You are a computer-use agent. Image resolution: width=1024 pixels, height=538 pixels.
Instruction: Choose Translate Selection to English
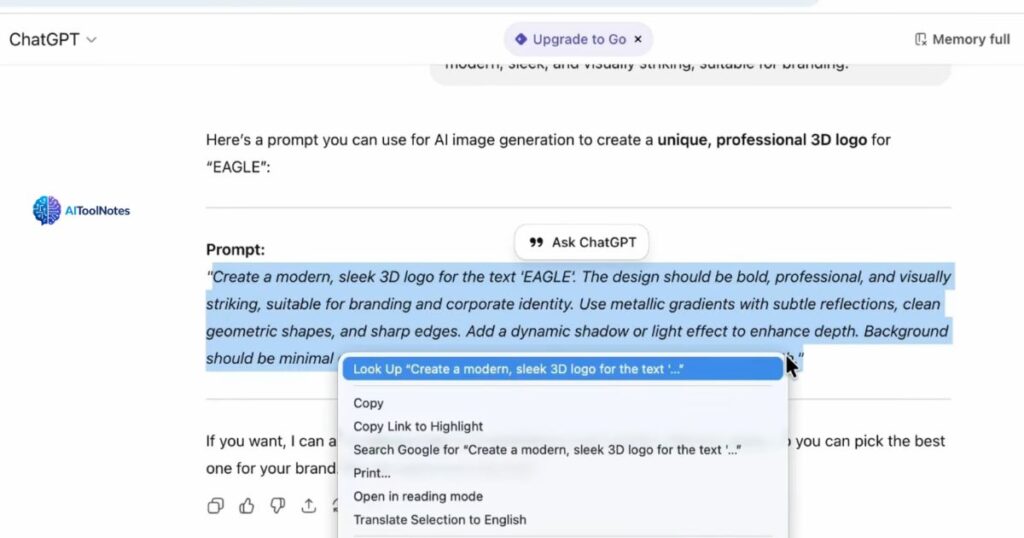click(x=440, y=520)
